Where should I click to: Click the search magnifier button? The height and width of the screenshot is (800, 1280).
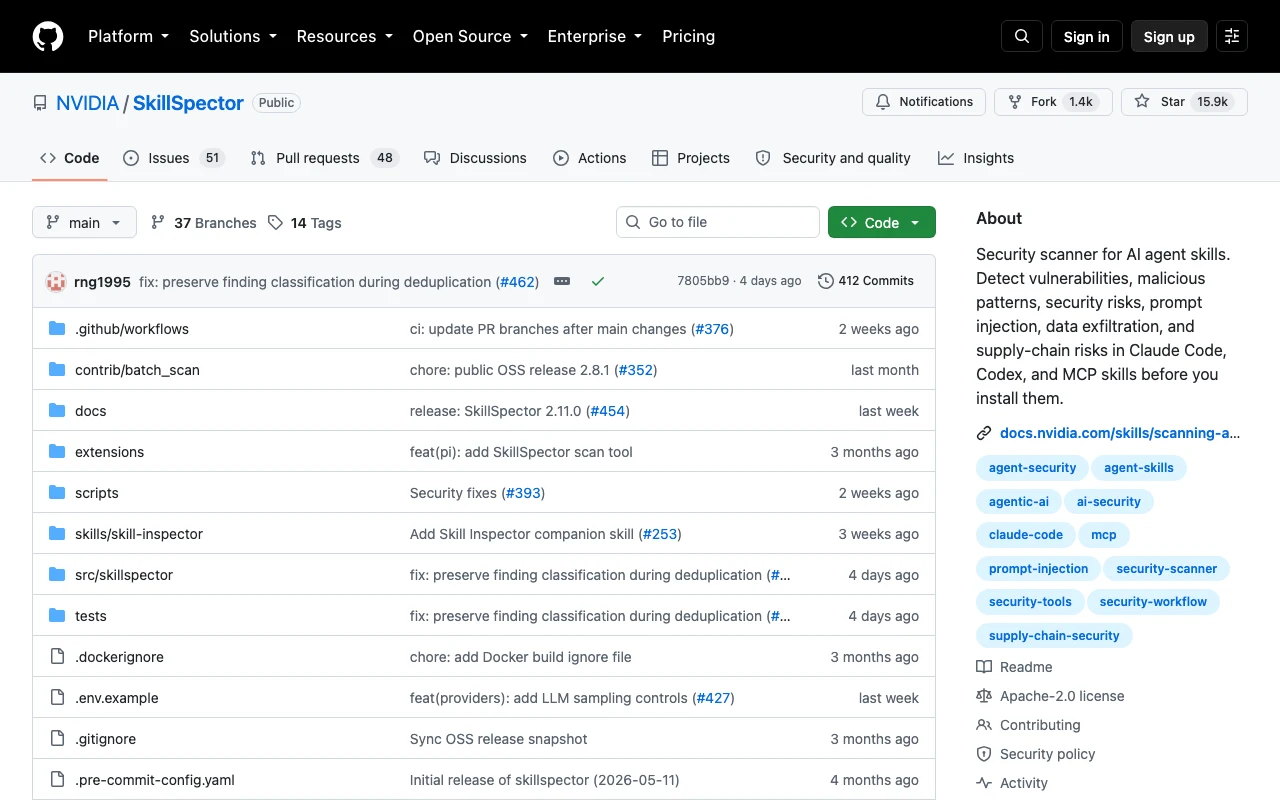point(1022,36)
